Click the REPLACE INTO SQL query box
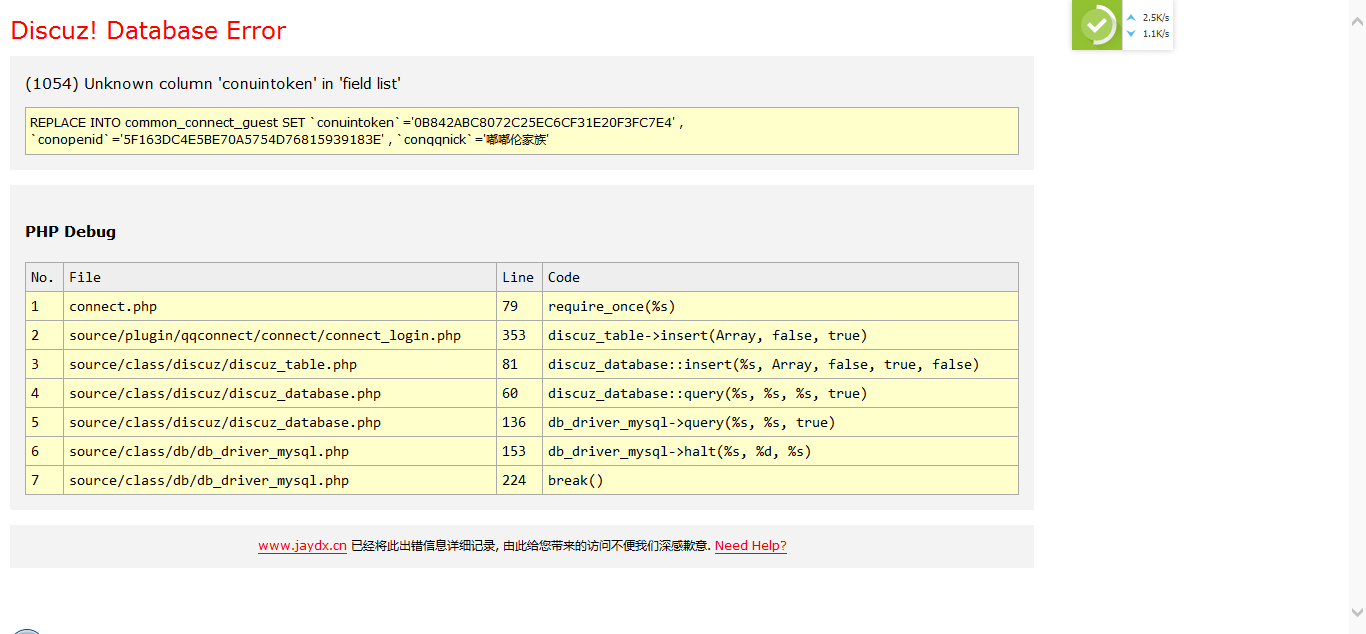 (x=521, y=131)
